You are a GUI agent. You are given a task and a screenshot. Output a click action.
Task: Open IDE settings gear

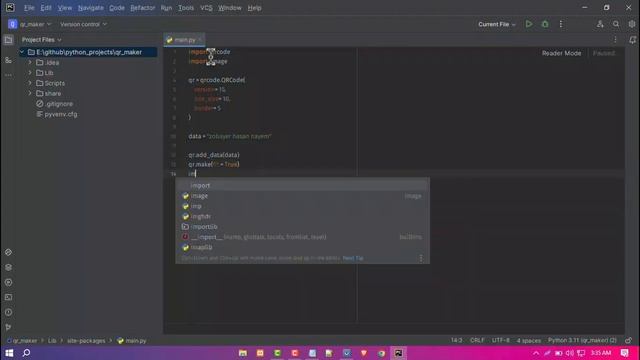pos(632,24)
